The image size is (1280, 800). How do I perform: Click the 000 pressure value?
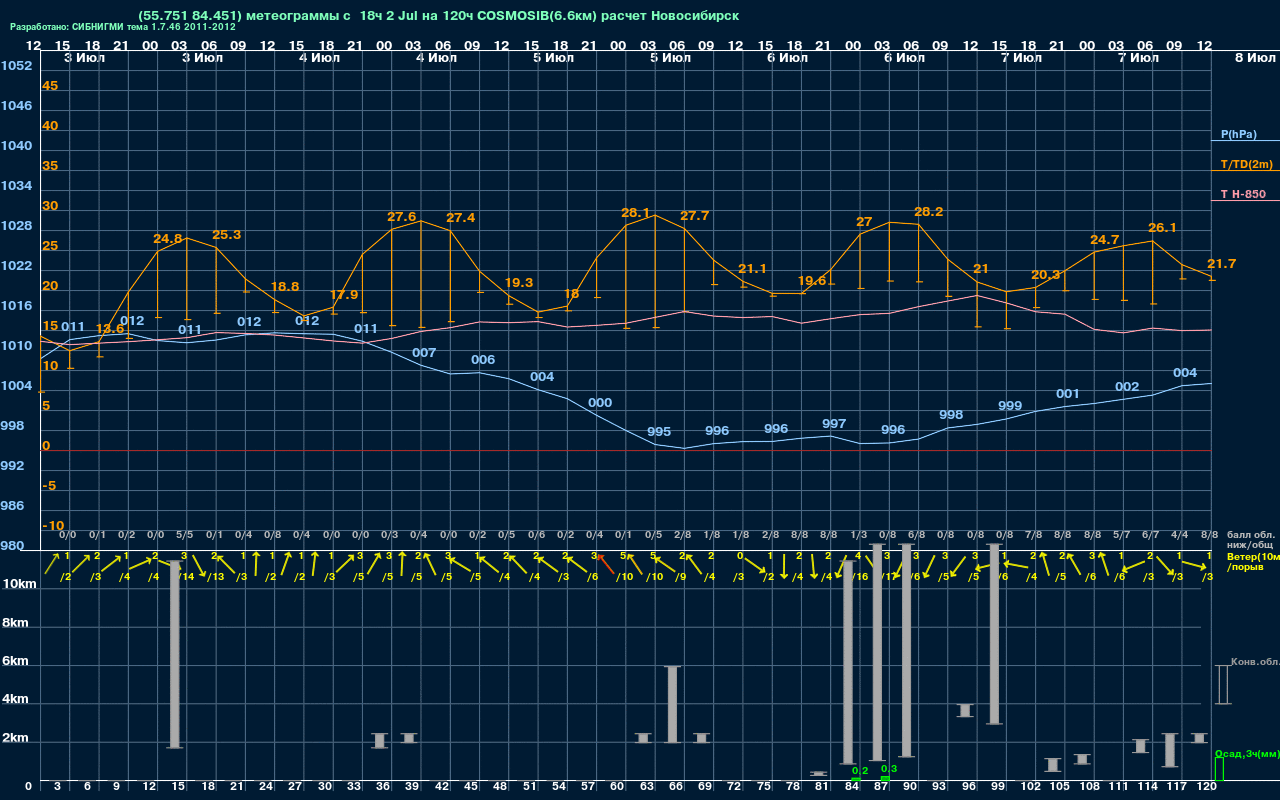click(x=600, y=402)
